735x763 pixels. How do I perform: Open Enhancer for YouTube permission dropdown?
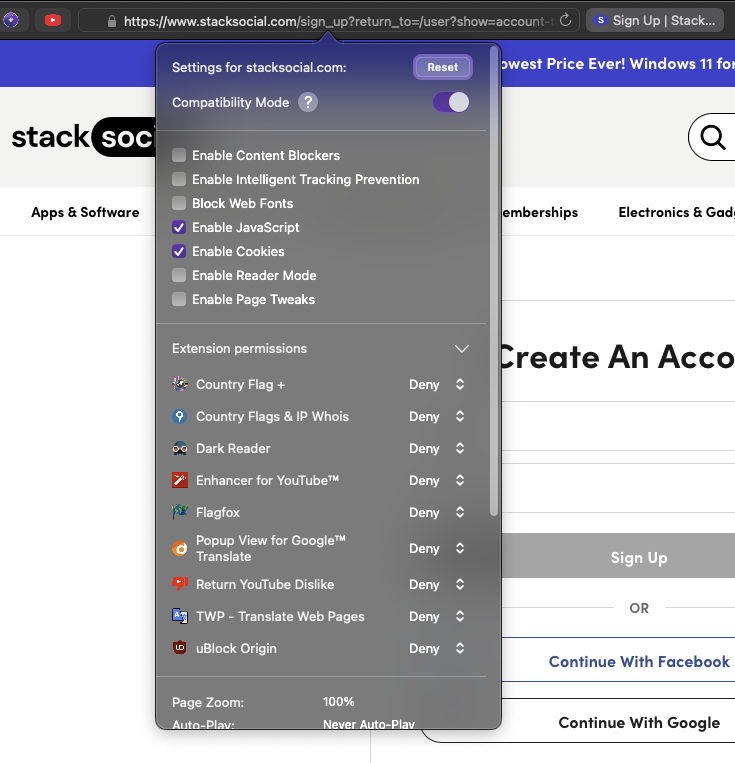437,480
